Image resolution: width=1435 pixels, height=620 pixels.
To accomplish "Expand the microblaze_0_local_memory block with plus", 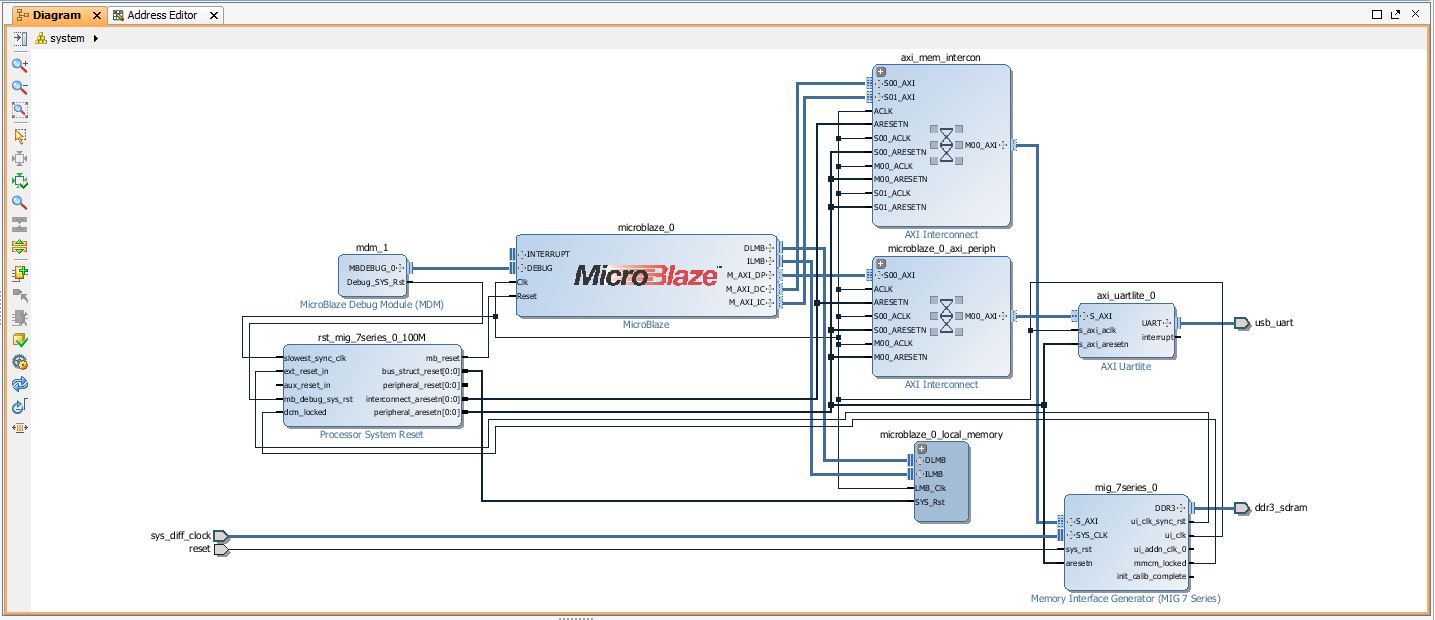I will click(x=922, y=449).
